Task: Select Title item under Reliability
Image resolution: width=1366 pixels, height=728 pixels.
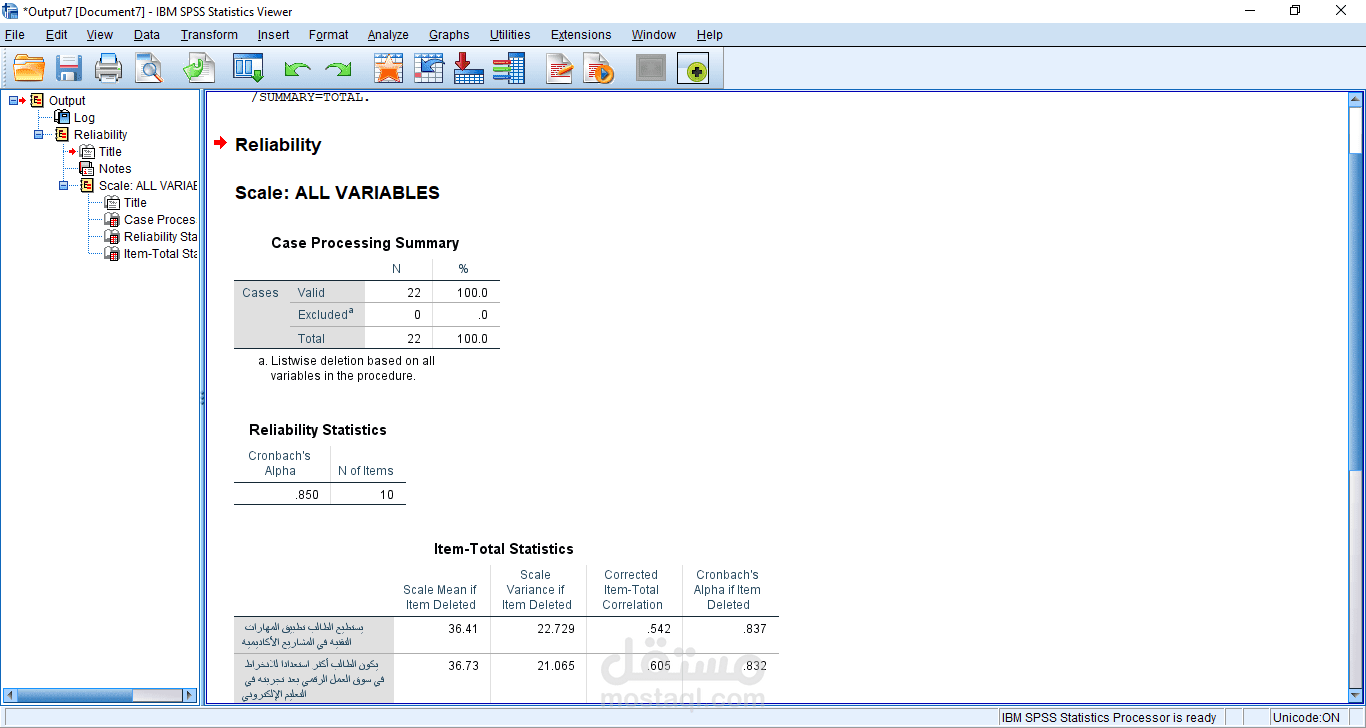Action: (x=110, y=151)
